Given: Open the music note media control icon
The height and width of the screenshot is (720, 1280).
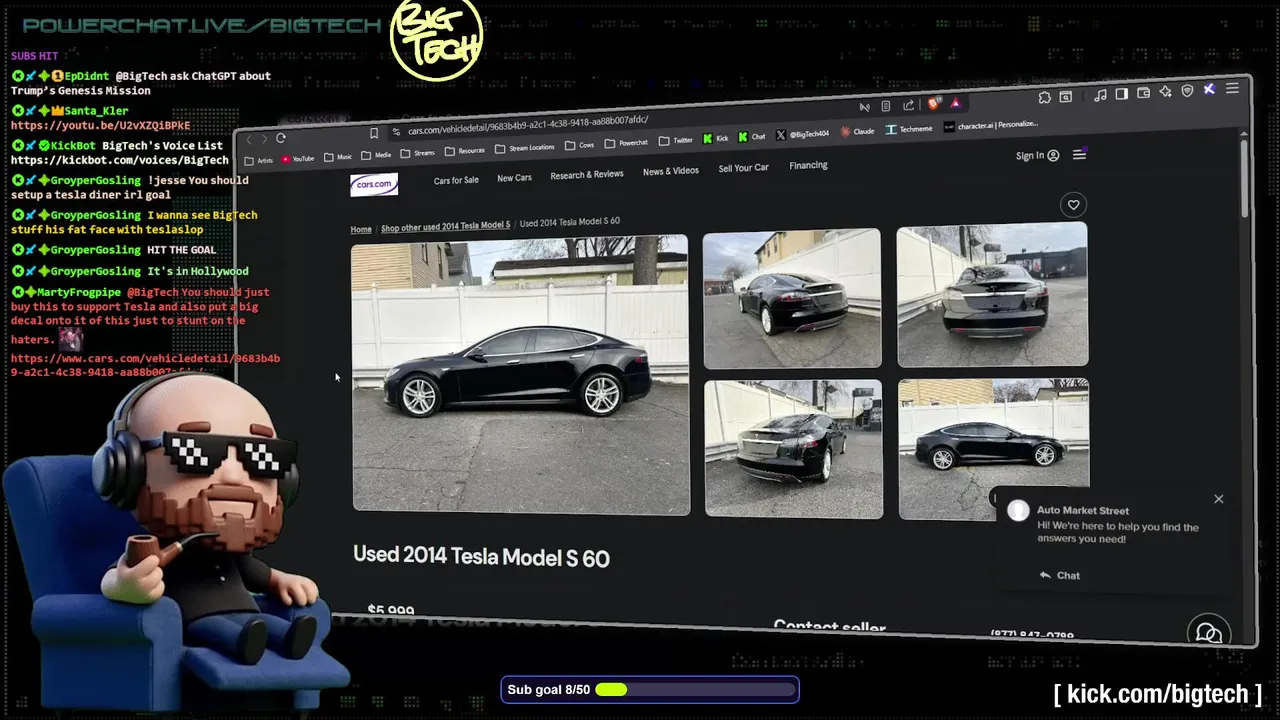Looking at the screenshot, I should tap(1100, 95).
